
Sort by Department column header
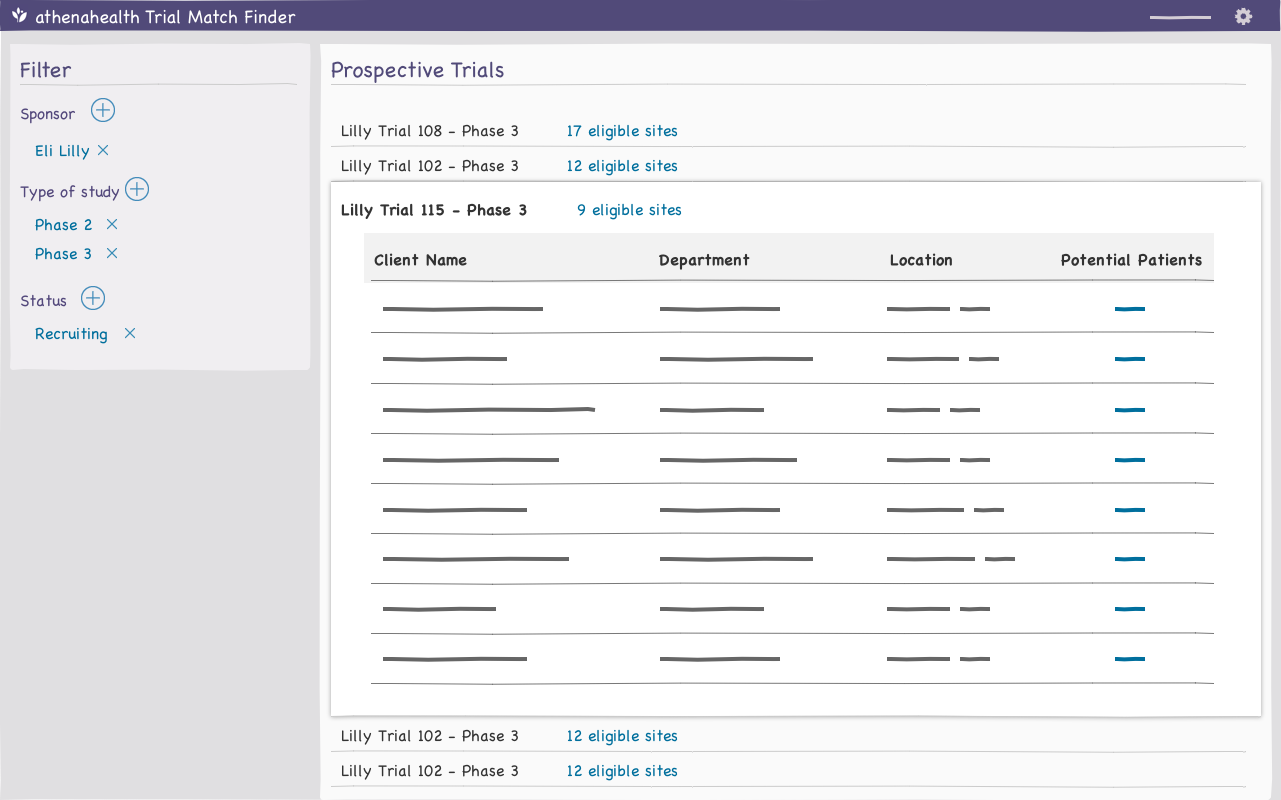[x=704, y=260]
